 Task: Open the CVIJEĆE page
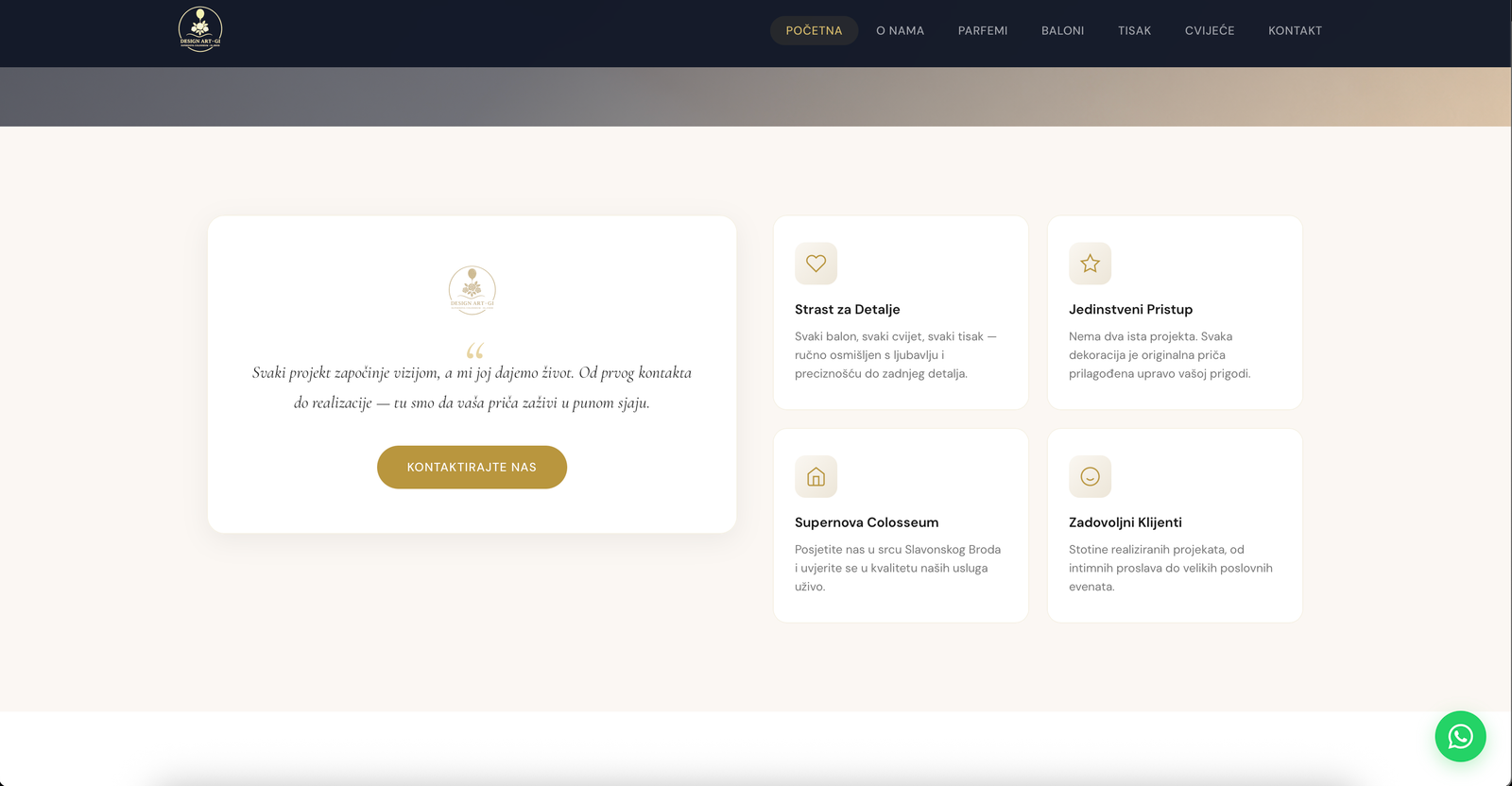tap(1210, 30)
